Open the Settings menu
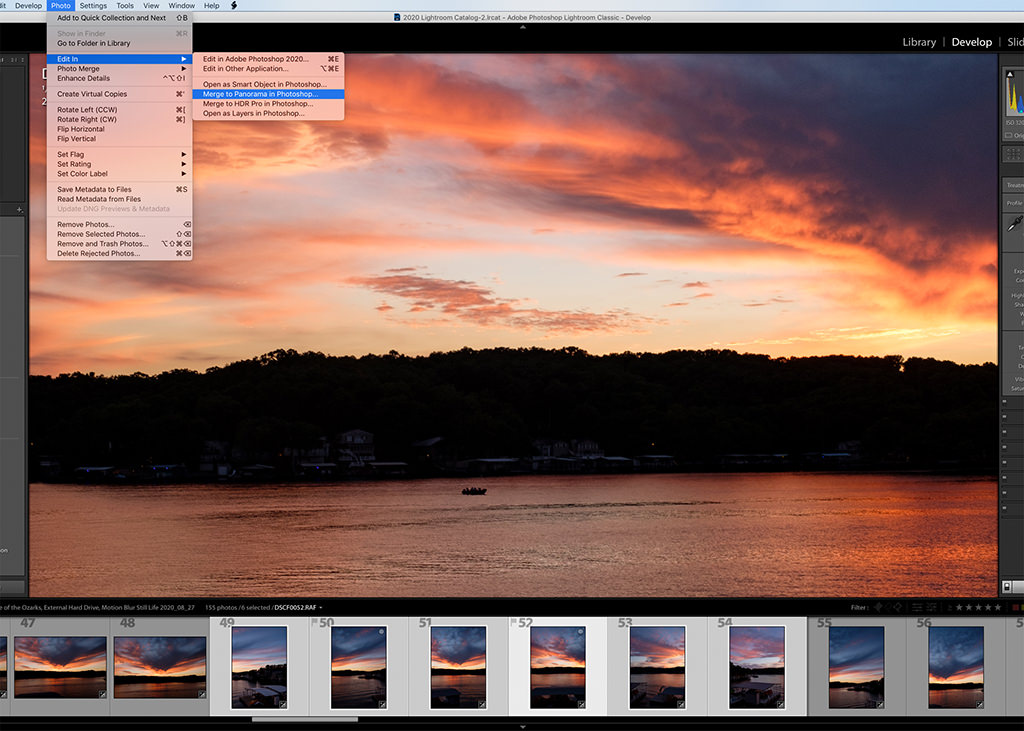This screenshot has width=1024, height=731. (93, 5)
